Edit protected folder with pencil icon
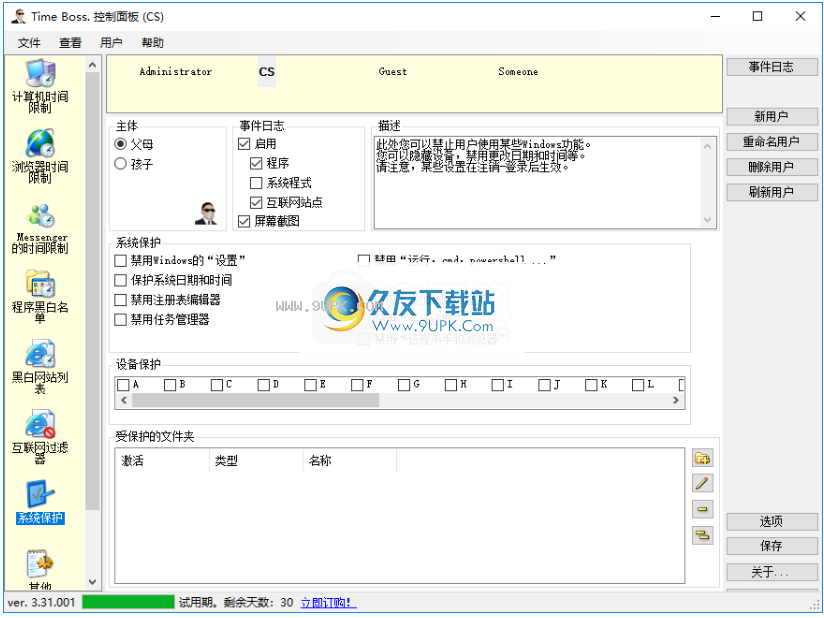The width and height of the screenshot is (824, 618). (702, 483)
